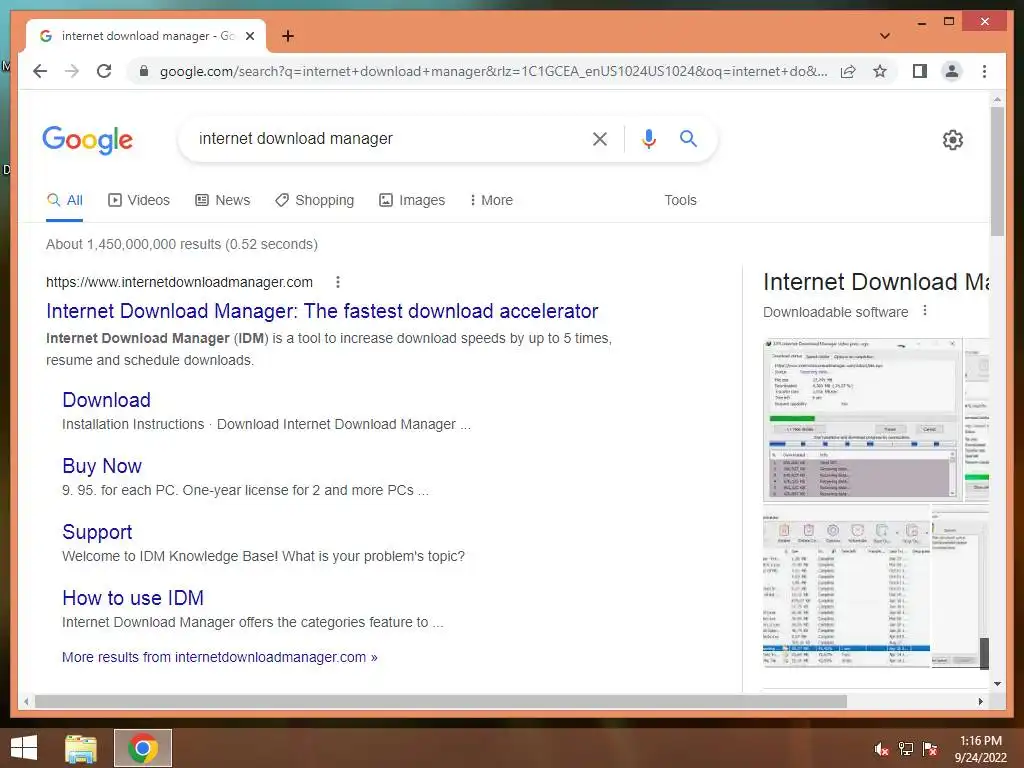Go to Google homepage via logo
Screen dimensions: 1024x768
tap(88, 140)
